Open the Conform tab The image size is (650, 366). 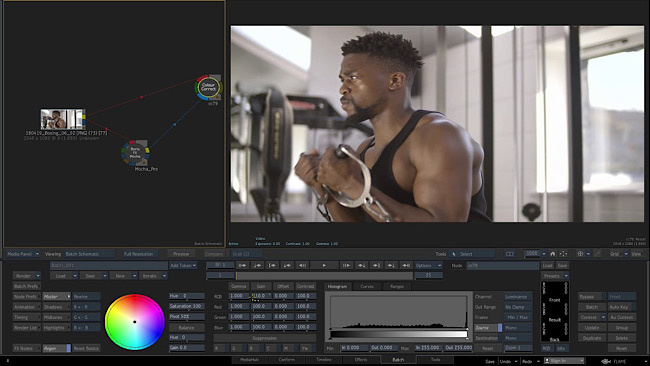pyautogui.click(x=286, y=359)
